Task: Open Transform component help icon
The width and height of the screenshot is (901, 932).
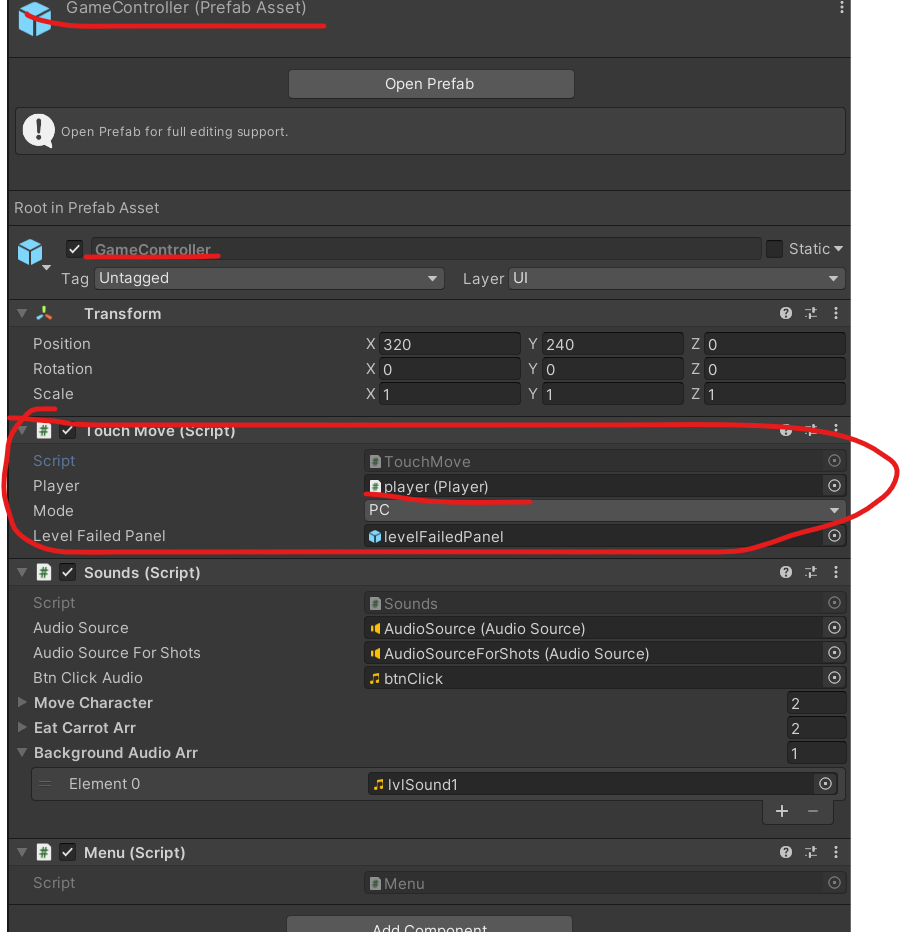Action: tap(786, 313)
